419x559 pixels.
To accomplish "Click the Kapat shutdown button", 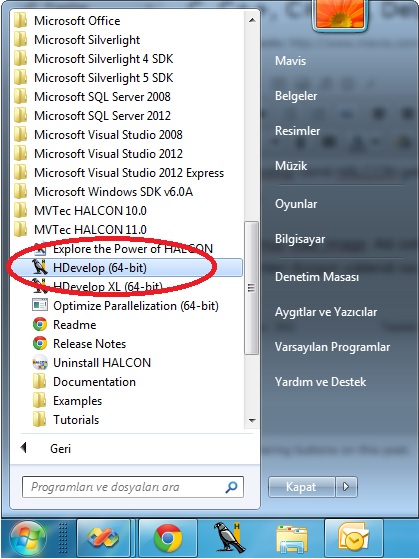I will tap(301, 487).
